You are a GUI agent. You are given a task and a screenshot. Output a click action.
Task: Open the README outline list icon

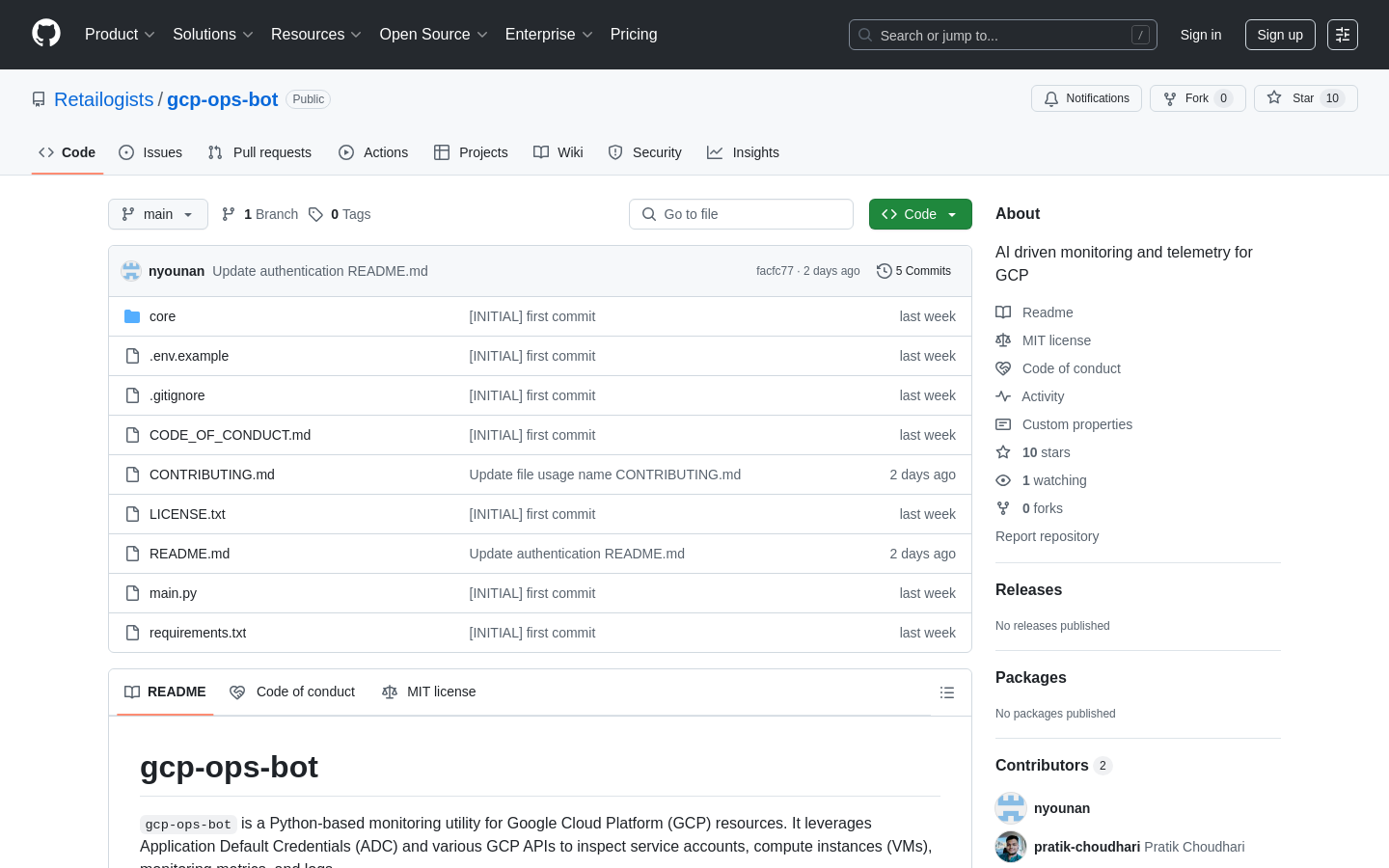click(x=946, y=692)
